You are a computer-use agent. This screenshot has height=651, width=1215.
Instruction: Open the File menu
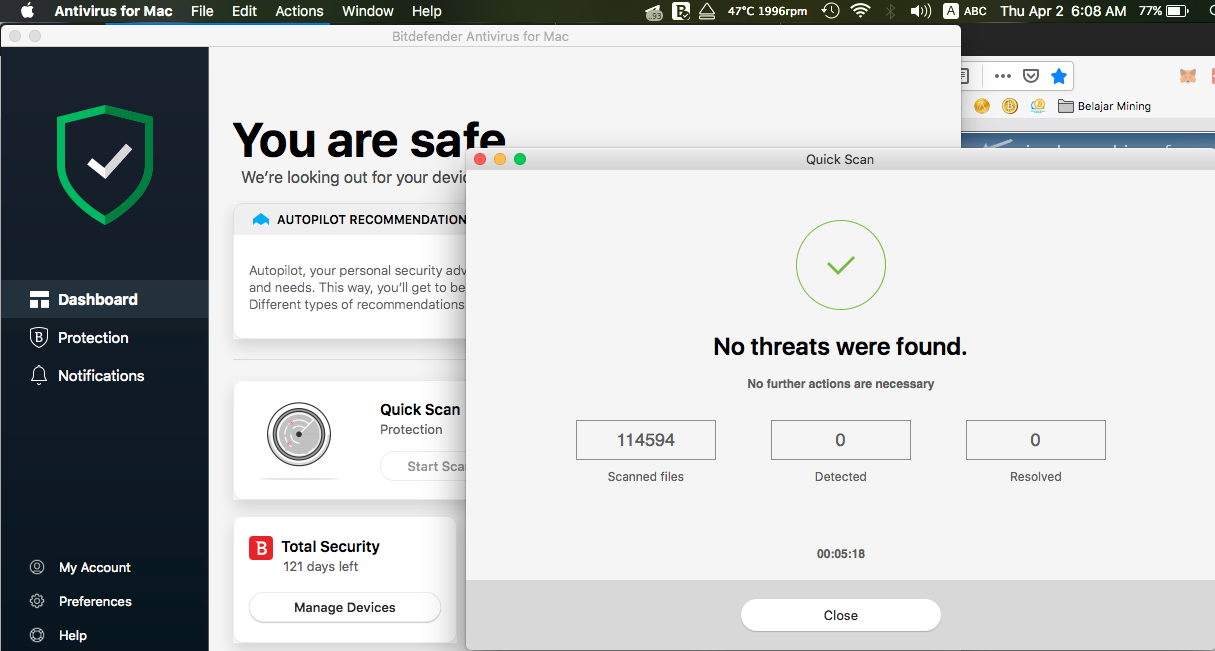(202, 11)
